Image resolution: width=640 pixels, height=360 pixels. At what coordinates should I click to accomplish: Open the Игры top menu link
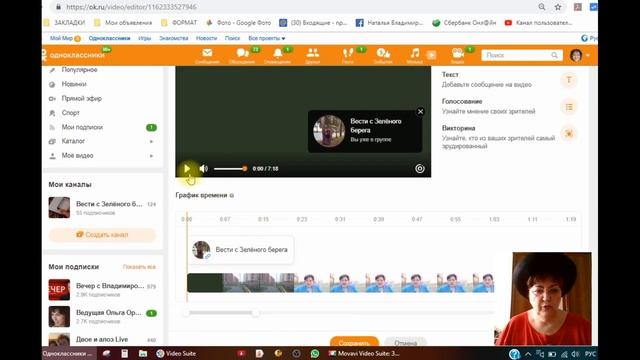[x=144, y=38]
